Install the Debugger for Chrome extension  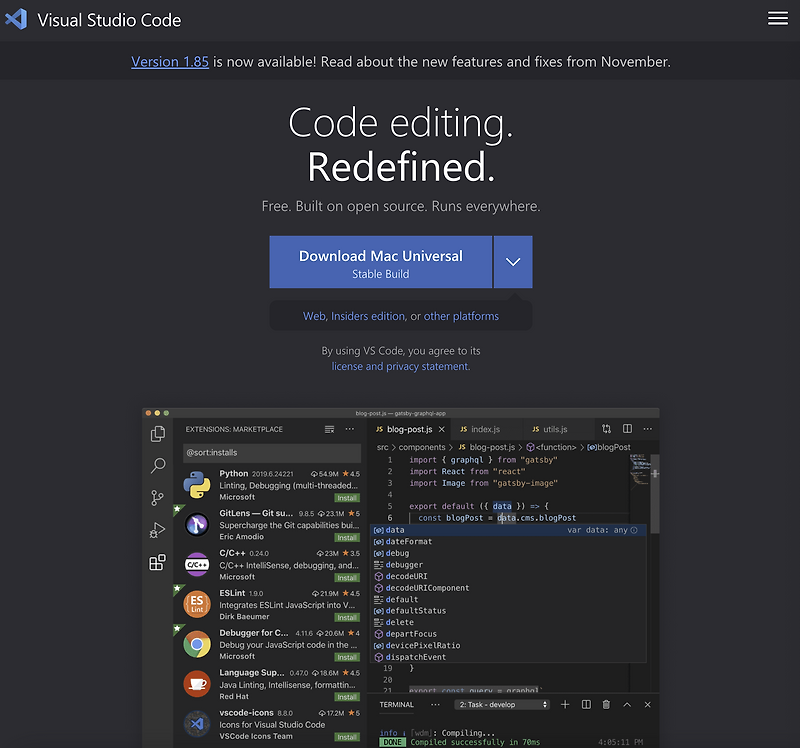pyautogui.click(x=347, y=658)
